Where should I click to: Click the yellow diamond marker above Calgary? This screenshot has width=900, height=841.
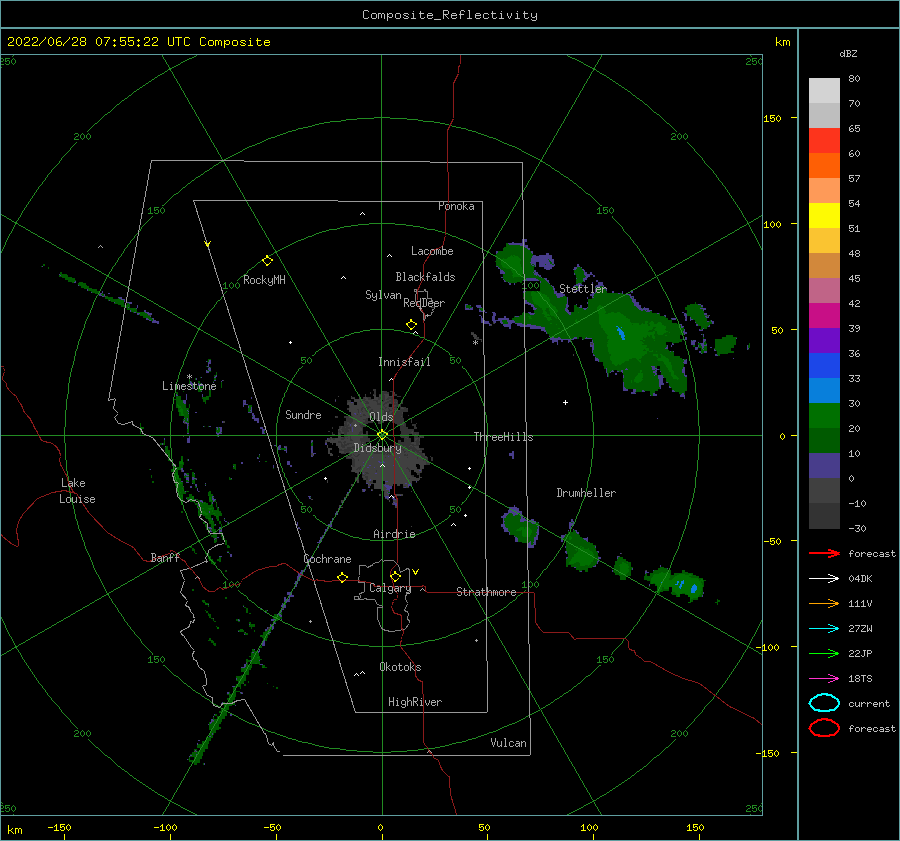pyautogui.click(x=395, y=576)
